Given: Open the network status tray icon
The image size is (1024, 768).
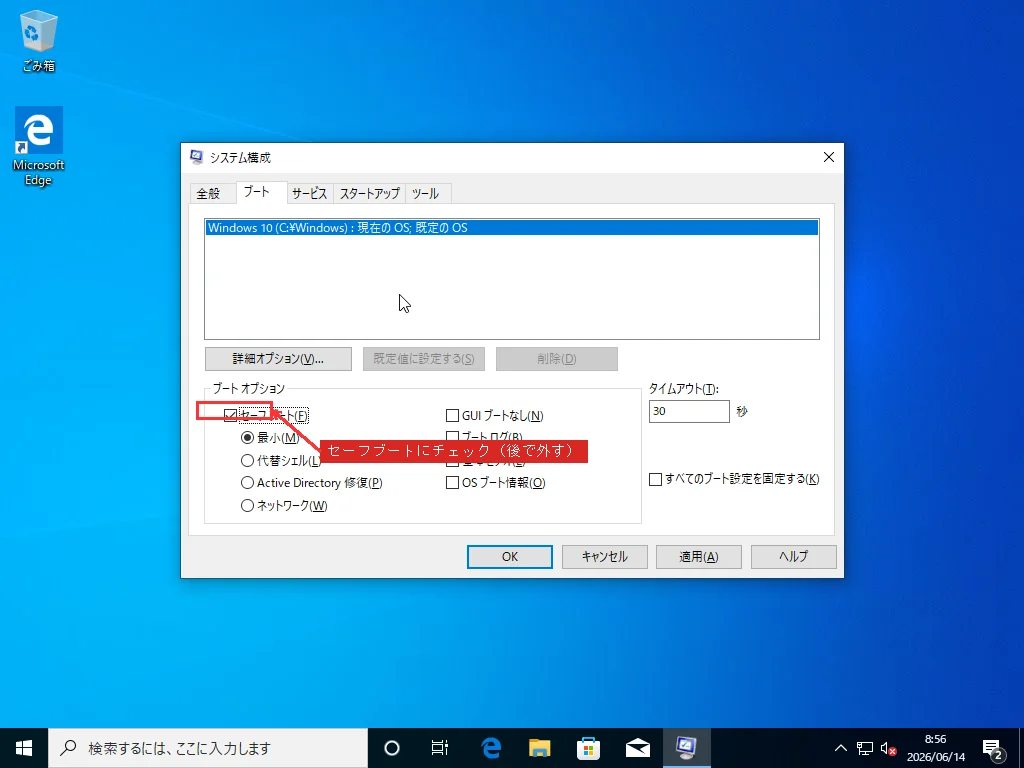Looking at the screenshot, I should [865, 748].
